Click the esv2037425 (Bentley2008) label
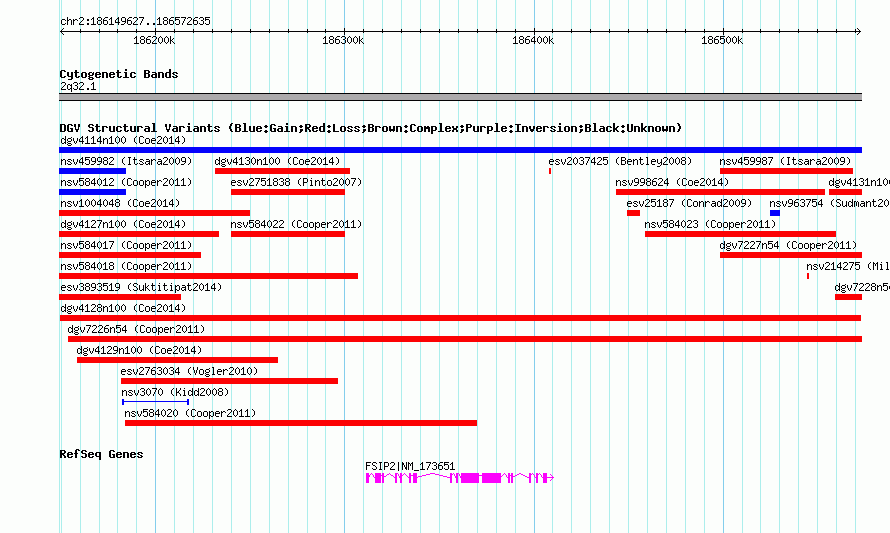 (620, 161)
